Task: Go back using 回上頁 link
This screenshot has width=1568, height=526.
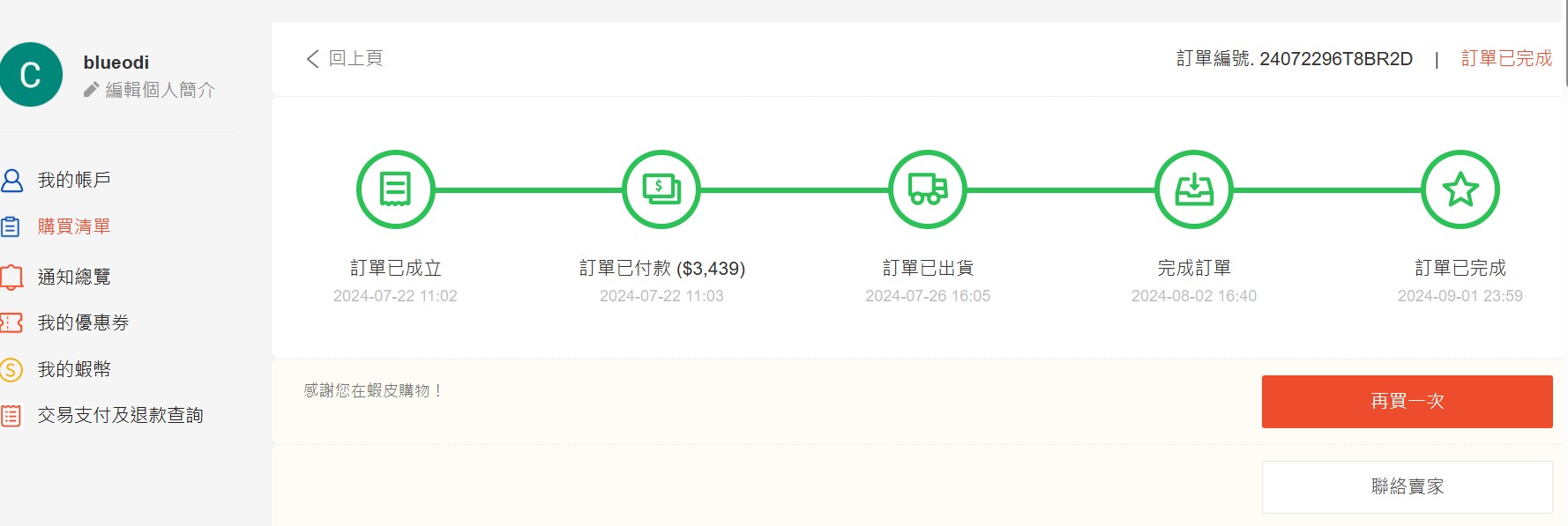Action: pyautogui.click(x=345, y=58)
